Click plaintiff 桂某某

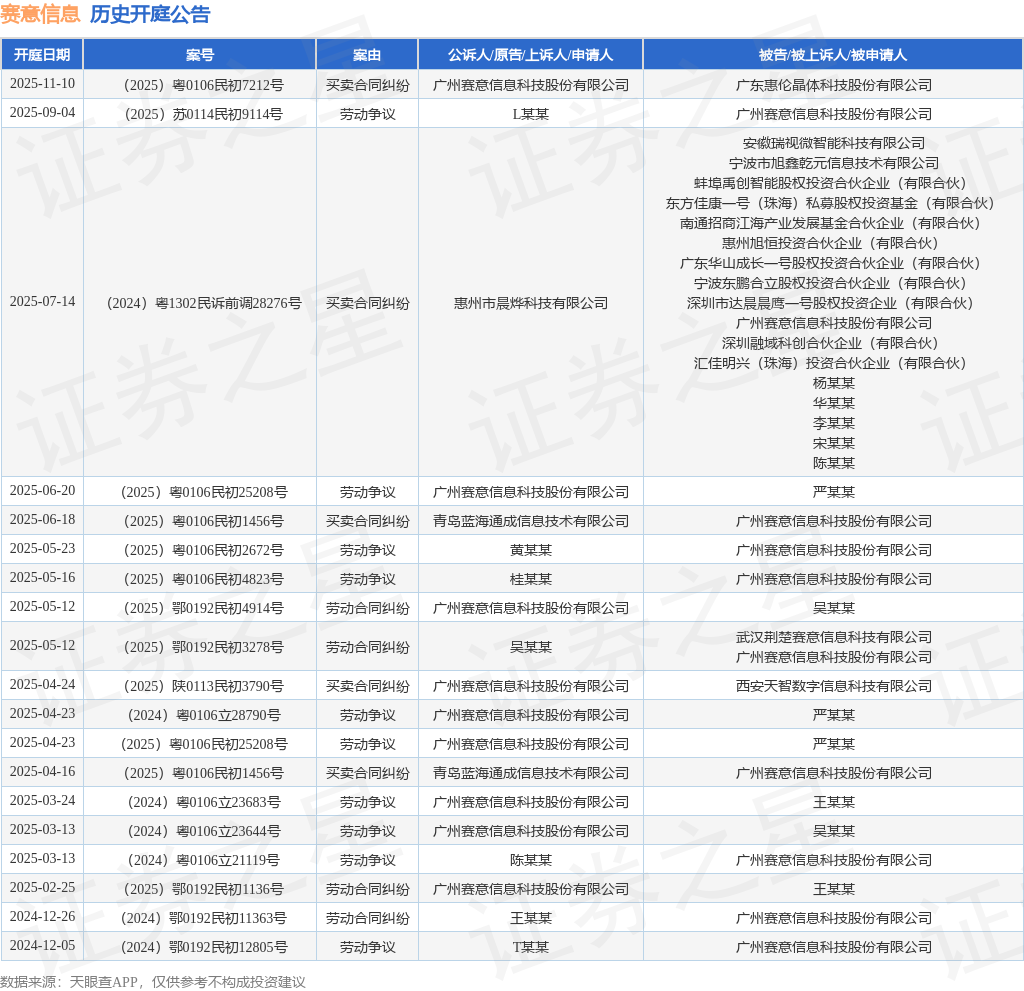[530, 579]
